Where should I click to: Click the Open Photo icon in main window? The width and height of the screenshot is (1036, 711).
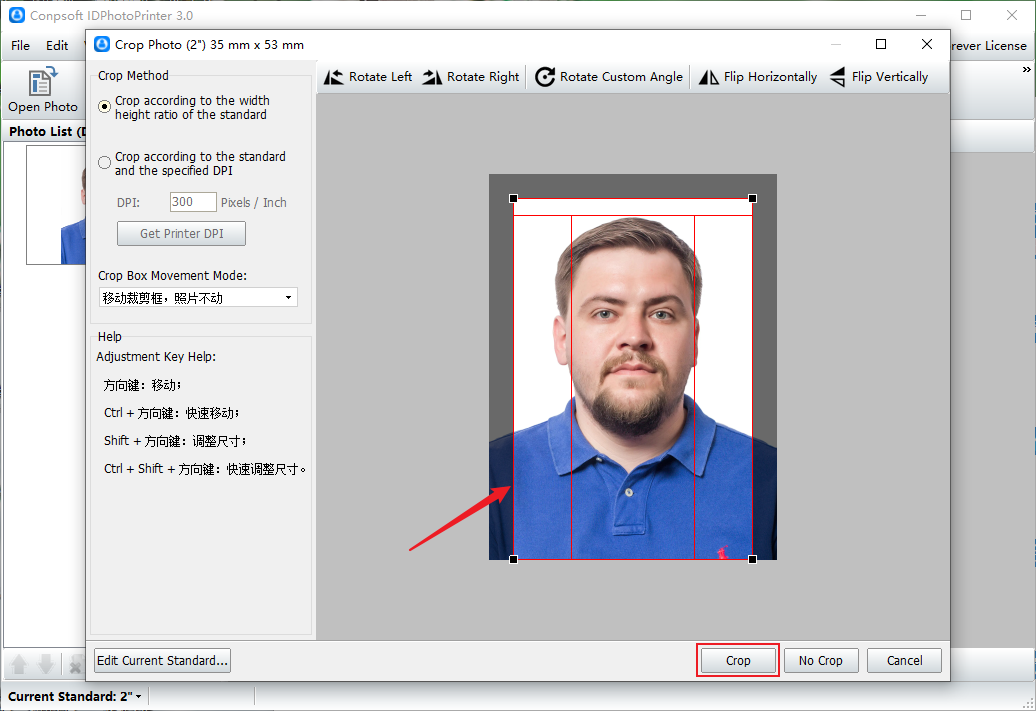coord(42,81)
